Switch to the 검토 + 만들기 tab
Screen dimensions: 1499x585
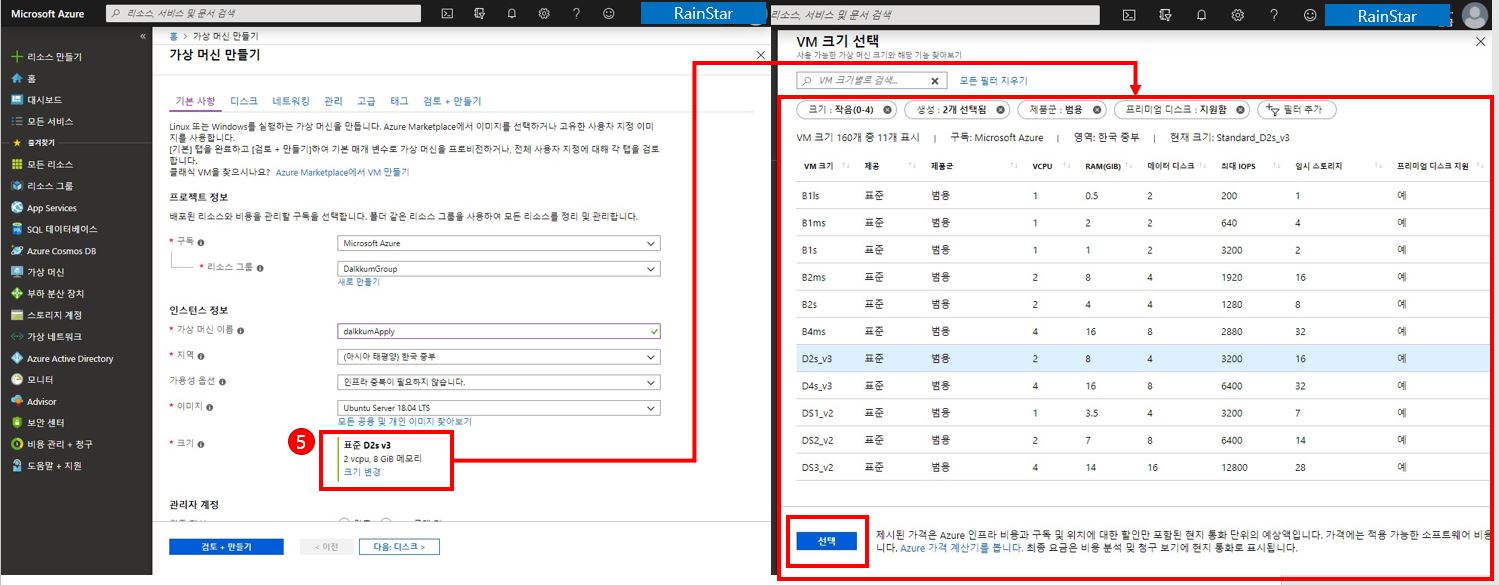tap(452, 101)
